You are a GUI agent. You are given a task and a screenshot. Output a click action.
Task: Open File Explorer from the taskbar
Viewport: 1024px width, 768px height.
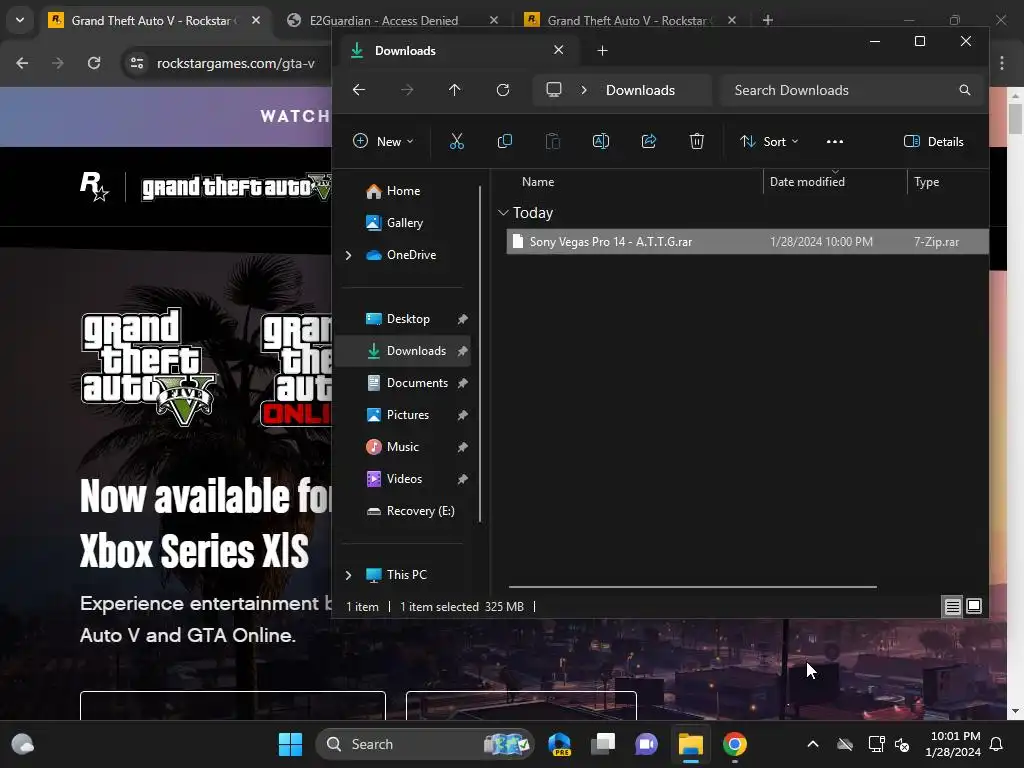tap(690, 744)
